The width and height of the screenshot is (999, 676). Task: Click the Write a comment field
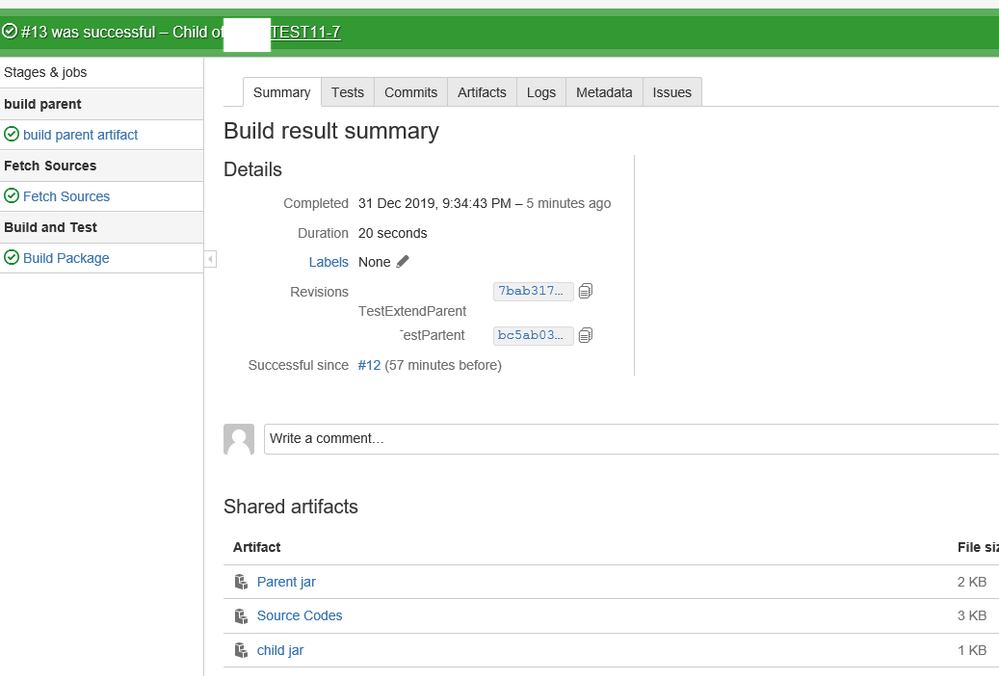click(x=631, y=439)
